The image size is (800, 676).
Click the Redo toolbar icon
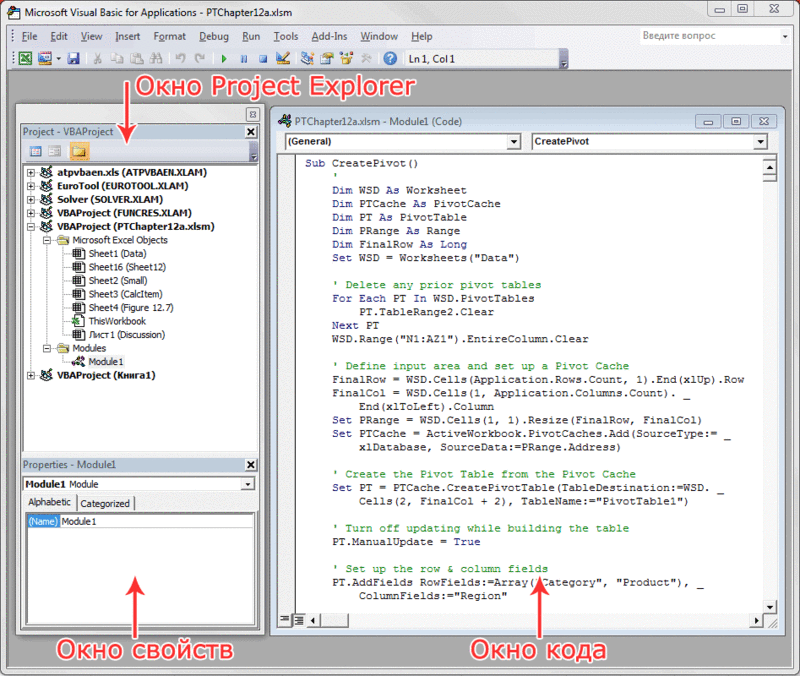[200, 59]
